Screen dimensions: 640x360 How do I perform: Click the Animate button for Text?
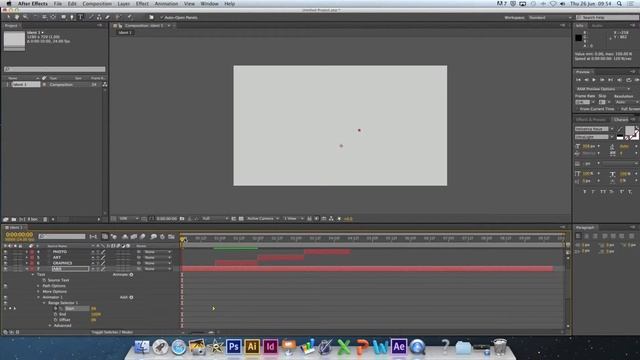pyautogui.click(x=123, y=275)
